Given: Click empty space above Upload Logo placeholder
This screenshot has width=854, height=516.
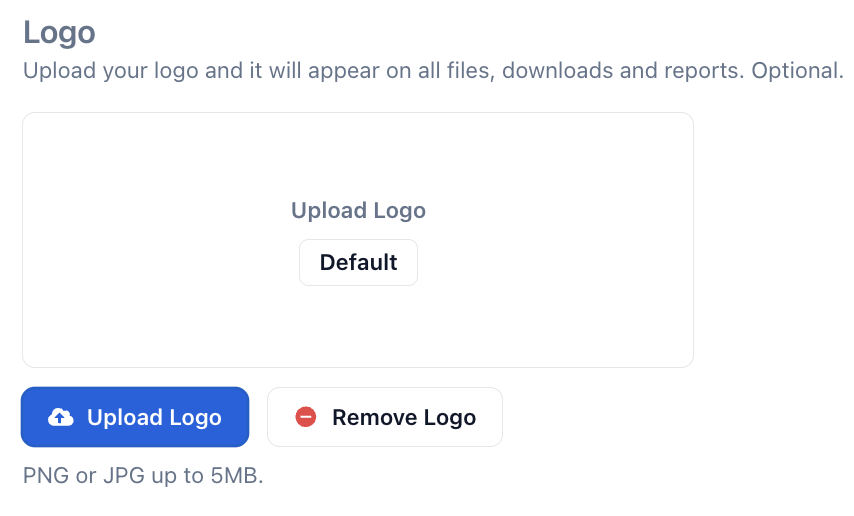Looking at the screenshot, I should (x=358, y=155).
